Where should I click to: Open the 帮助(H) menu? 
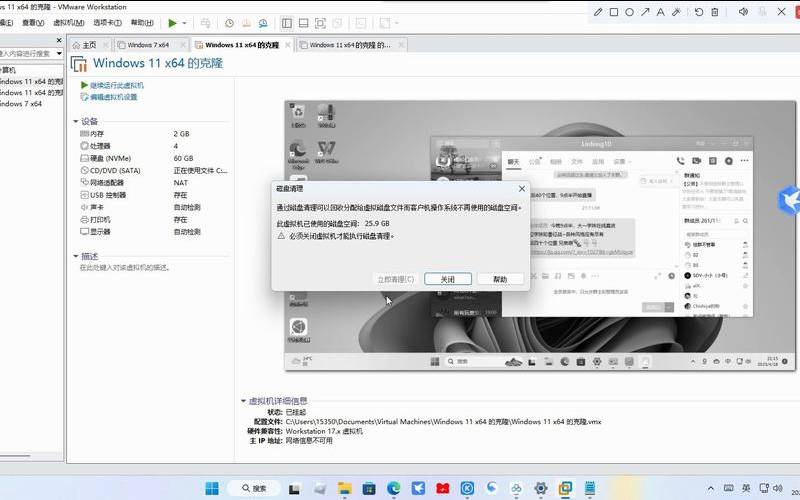click(142, 23)
